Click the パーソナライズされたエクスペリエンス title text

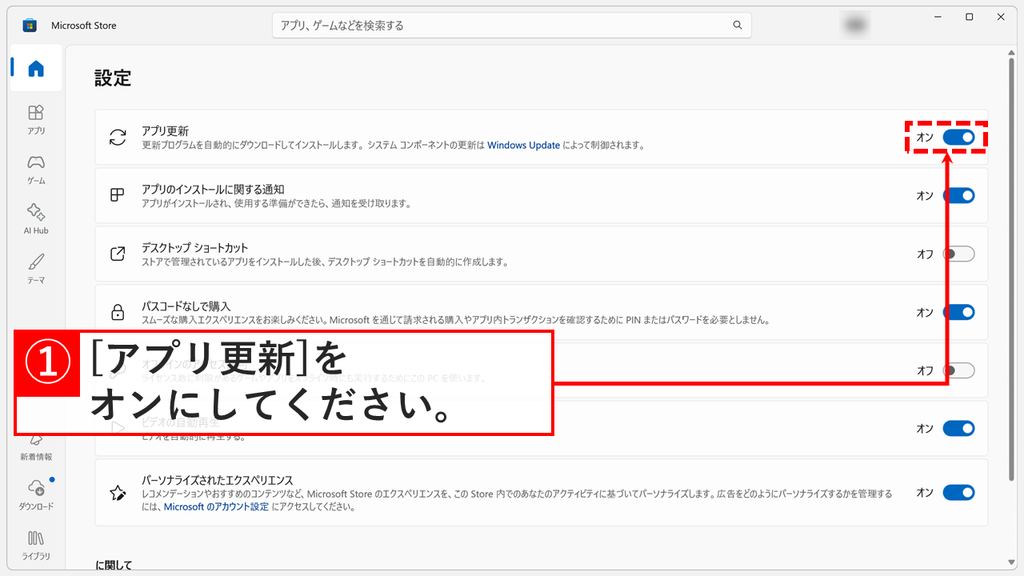pos(217,480)
